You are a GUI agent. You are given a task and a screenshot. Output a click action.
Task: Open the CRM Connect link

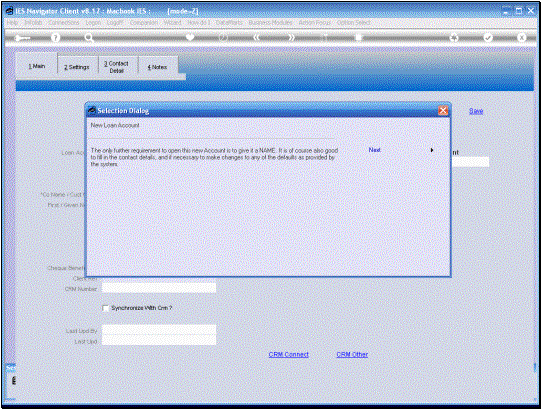pyautogui.click(x=288, y=354)
